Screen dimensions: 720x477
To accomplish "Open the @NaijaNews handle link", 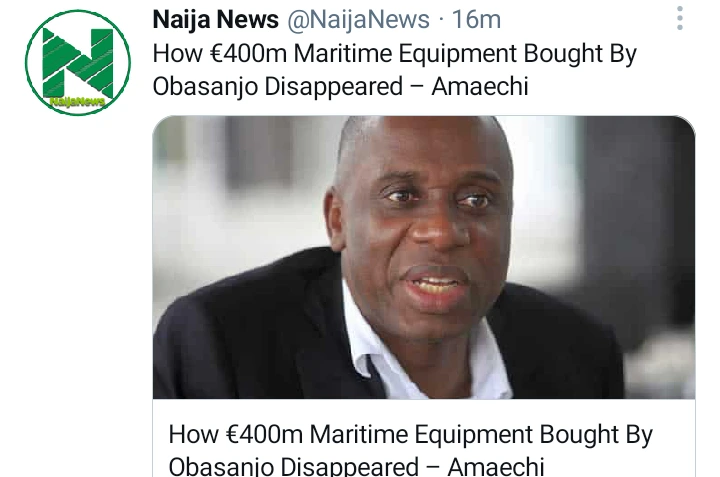I will [358, 20].
